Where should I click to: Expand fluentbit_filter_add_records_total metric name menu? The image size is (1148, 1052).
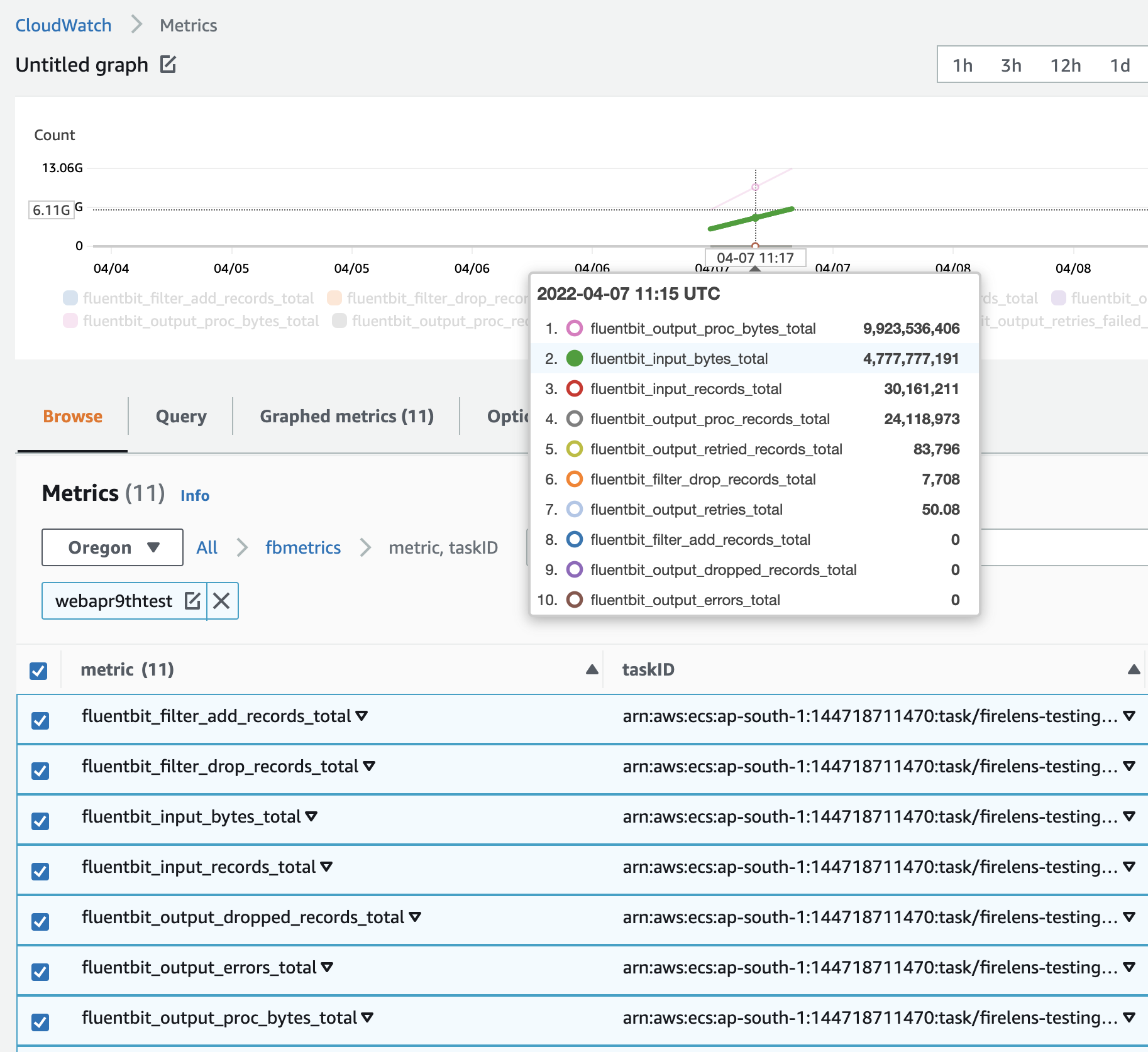[x=362, y=716]
